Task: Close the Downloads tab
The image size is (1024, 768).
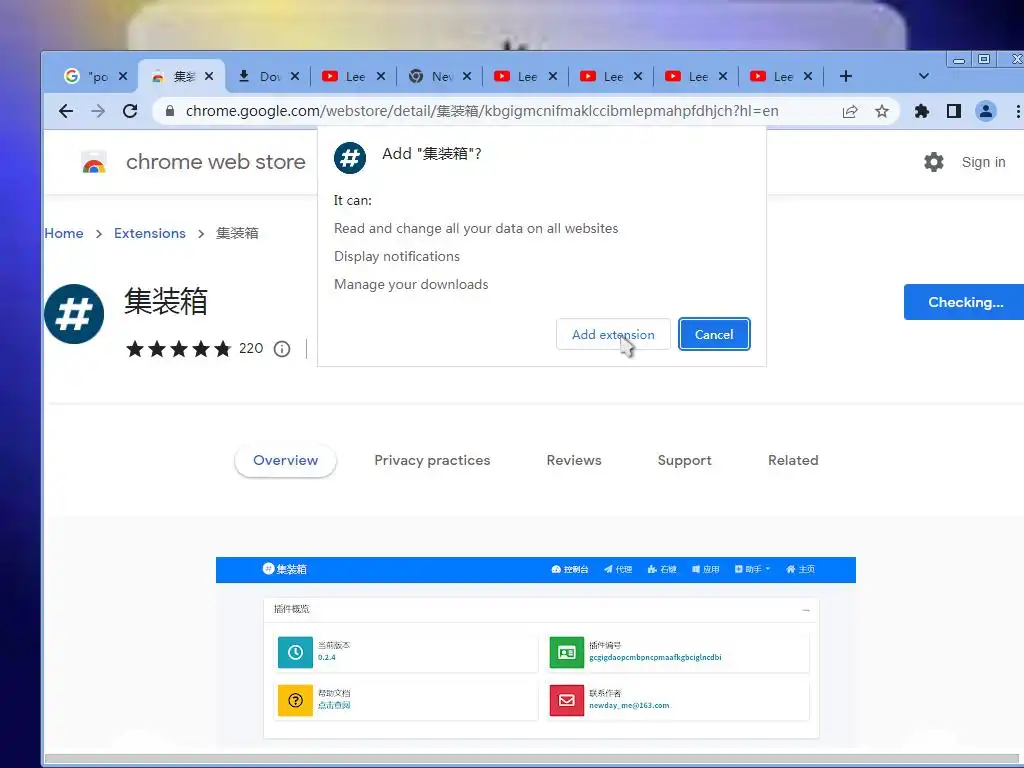Action: pyautogui.click(x=295, y=76)
